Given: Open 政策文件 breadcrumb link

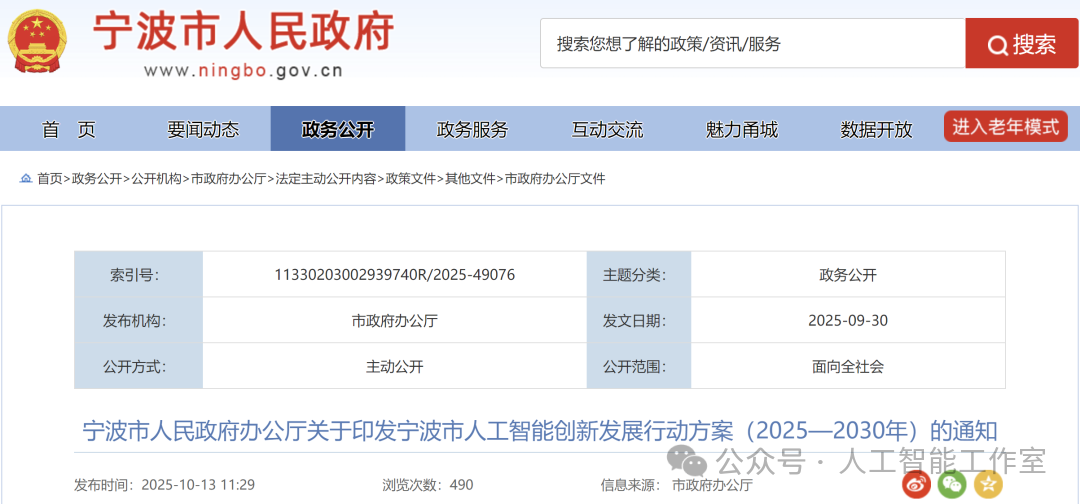Looking at the screenshot, I should pyautogui.click(x=411, y=179).
